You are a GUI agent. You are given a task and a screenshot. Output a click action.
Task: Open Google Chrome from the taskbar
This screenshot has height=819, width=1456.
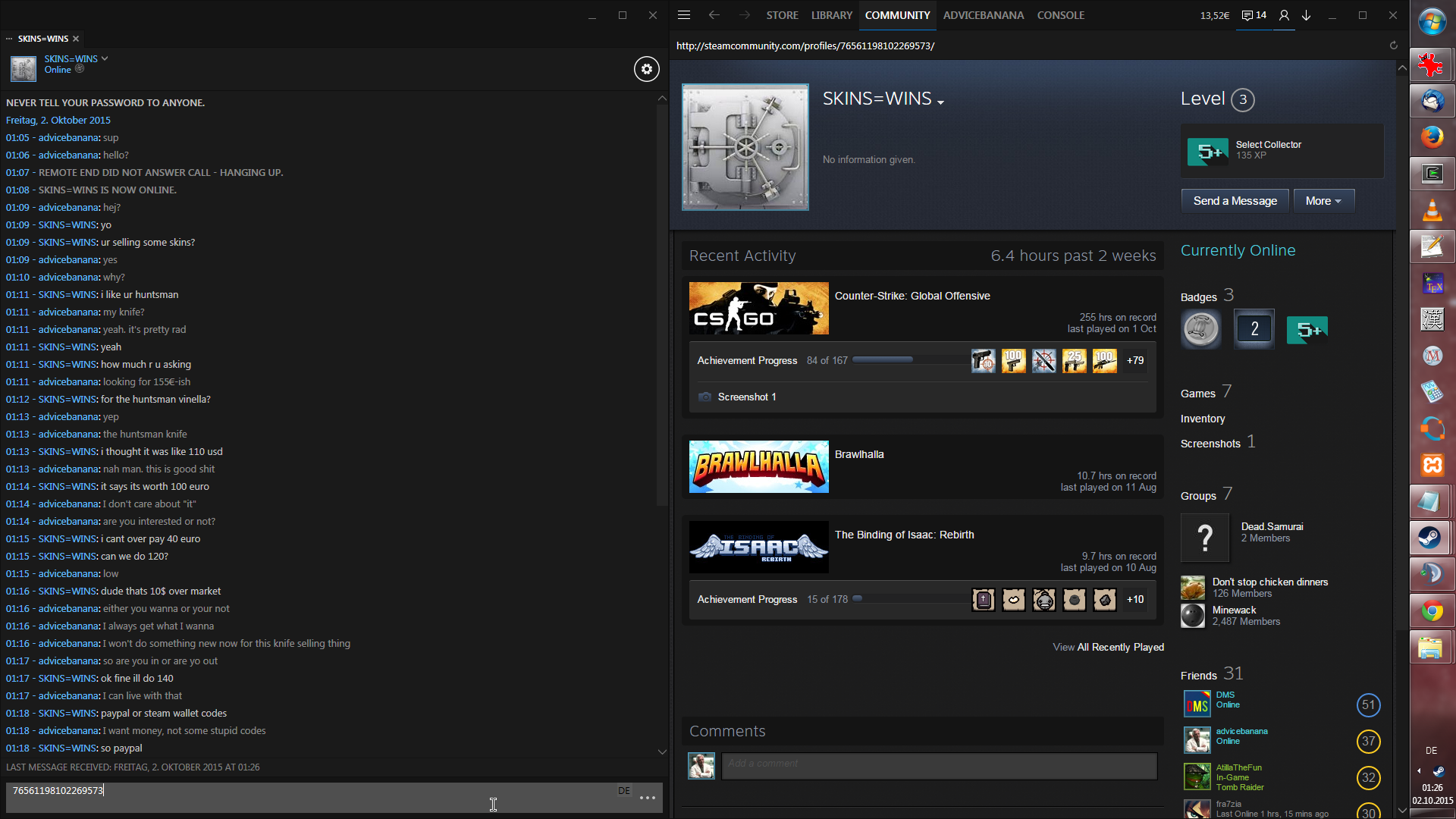[1432, 611]
